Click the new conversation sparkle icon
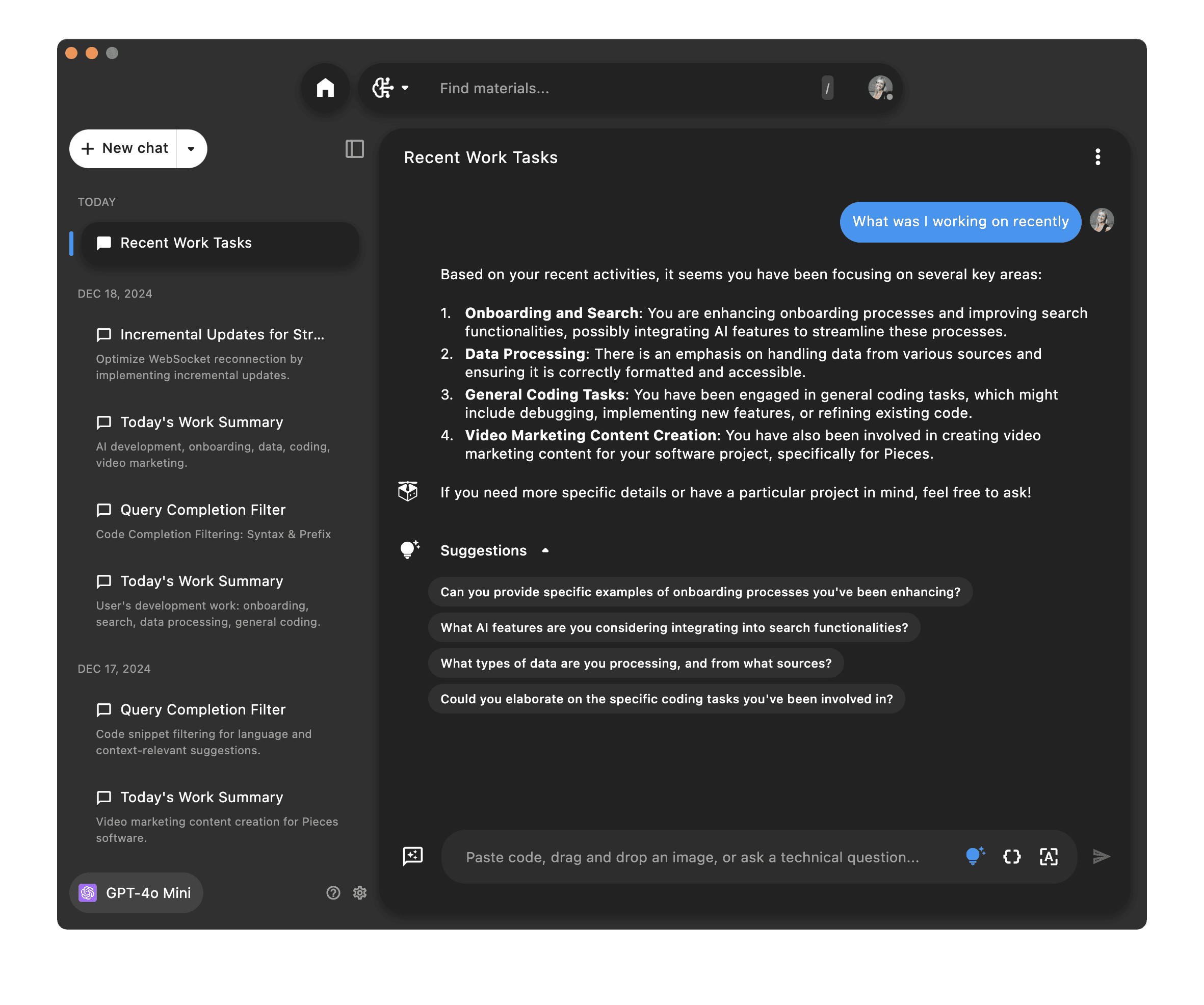 pos(413,856)
